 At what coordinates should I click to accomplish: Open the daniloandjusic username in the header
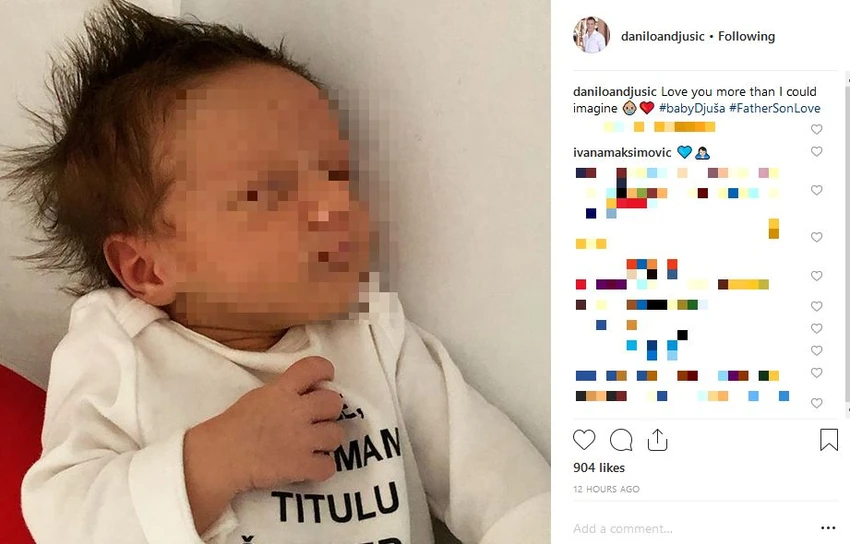(662, 36)
